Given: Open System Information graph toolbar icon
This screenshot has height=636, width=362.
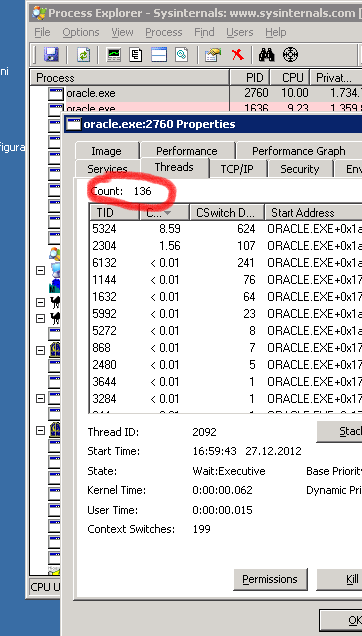Looking at the screenshot, I should click(x=114, y=54).
